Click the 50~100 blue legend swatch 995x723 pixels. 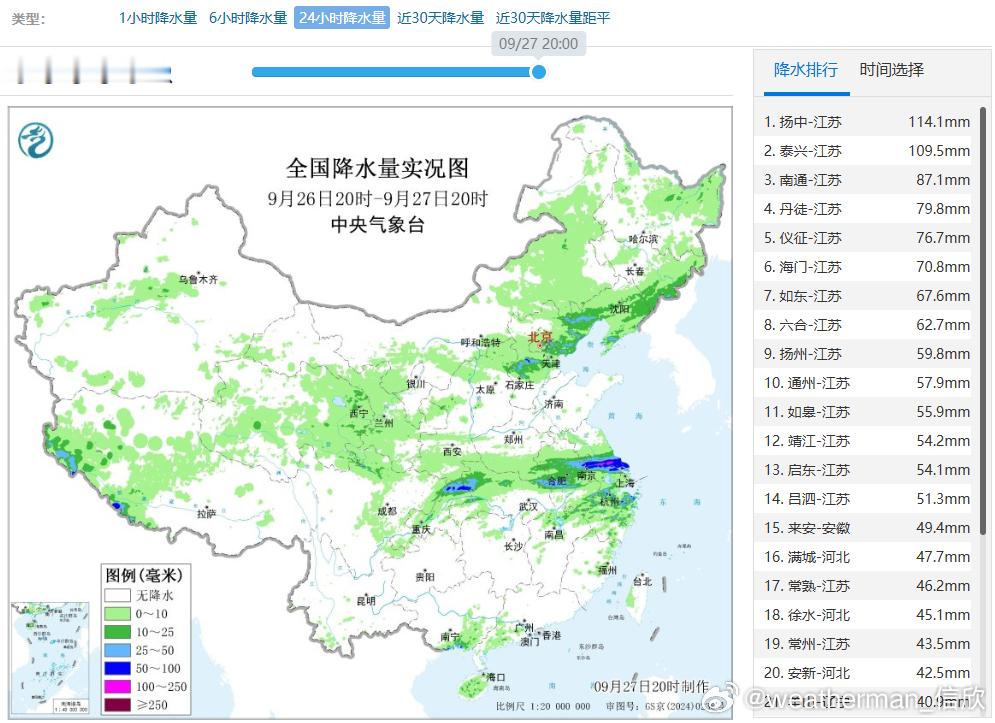(117, 668)
